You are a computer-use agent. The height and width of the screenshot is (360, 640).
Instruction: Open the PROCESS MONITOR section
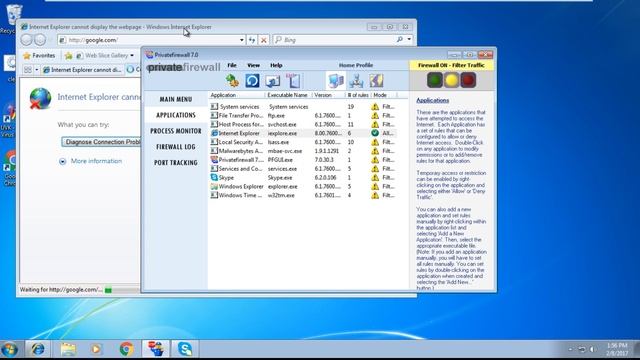[176, 131]
